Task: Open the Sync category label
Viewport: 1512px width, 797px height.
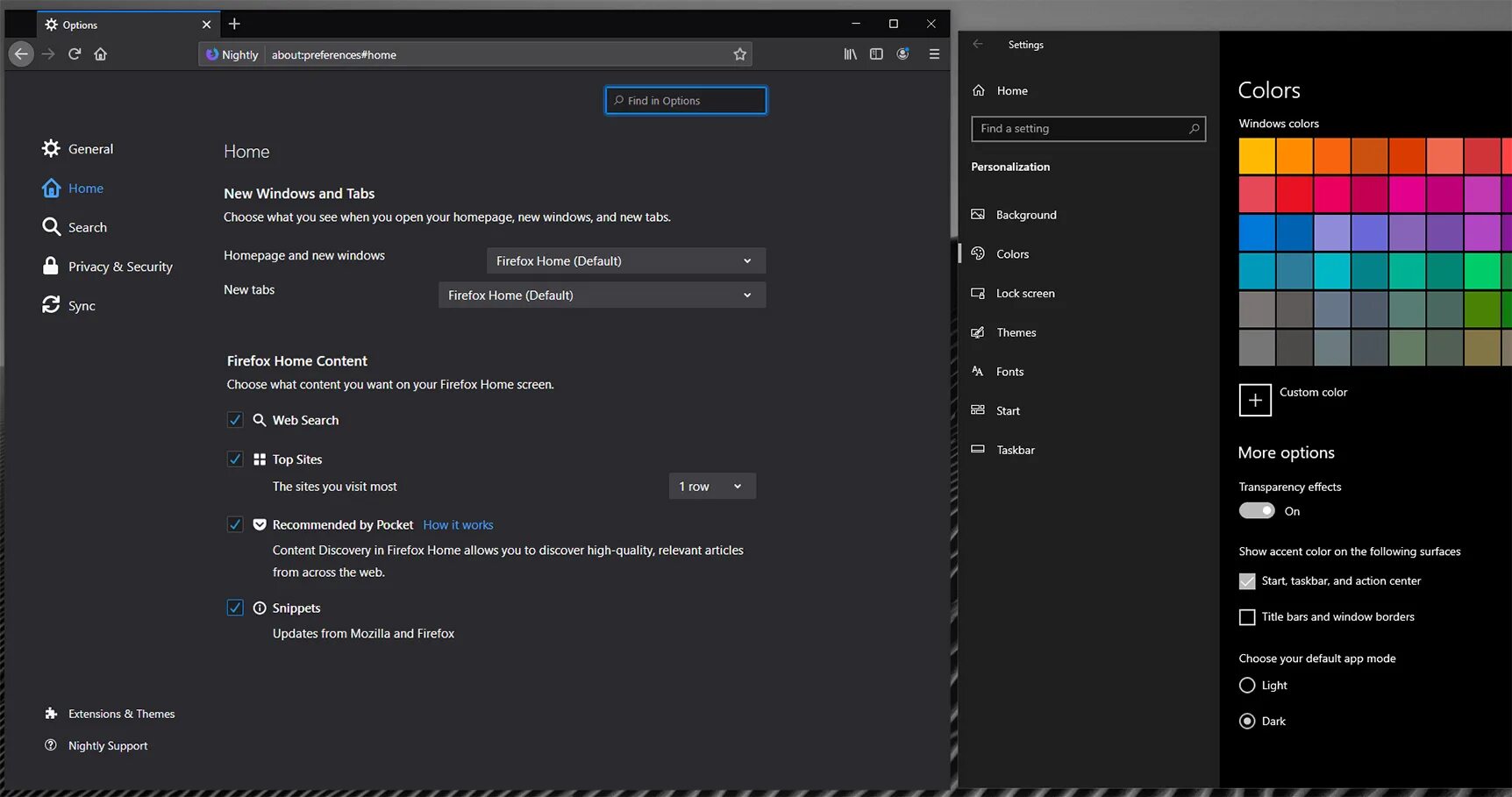Action: coord(82,306)
